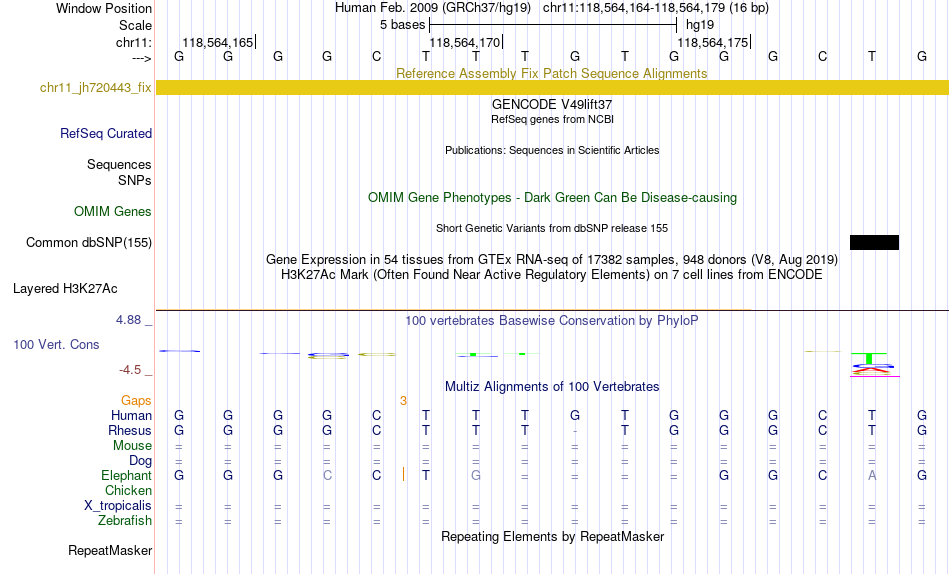Viewport: 950px width, 574px height.
Task: Click the Chicken species row label
Action: [x=128, y=490]
